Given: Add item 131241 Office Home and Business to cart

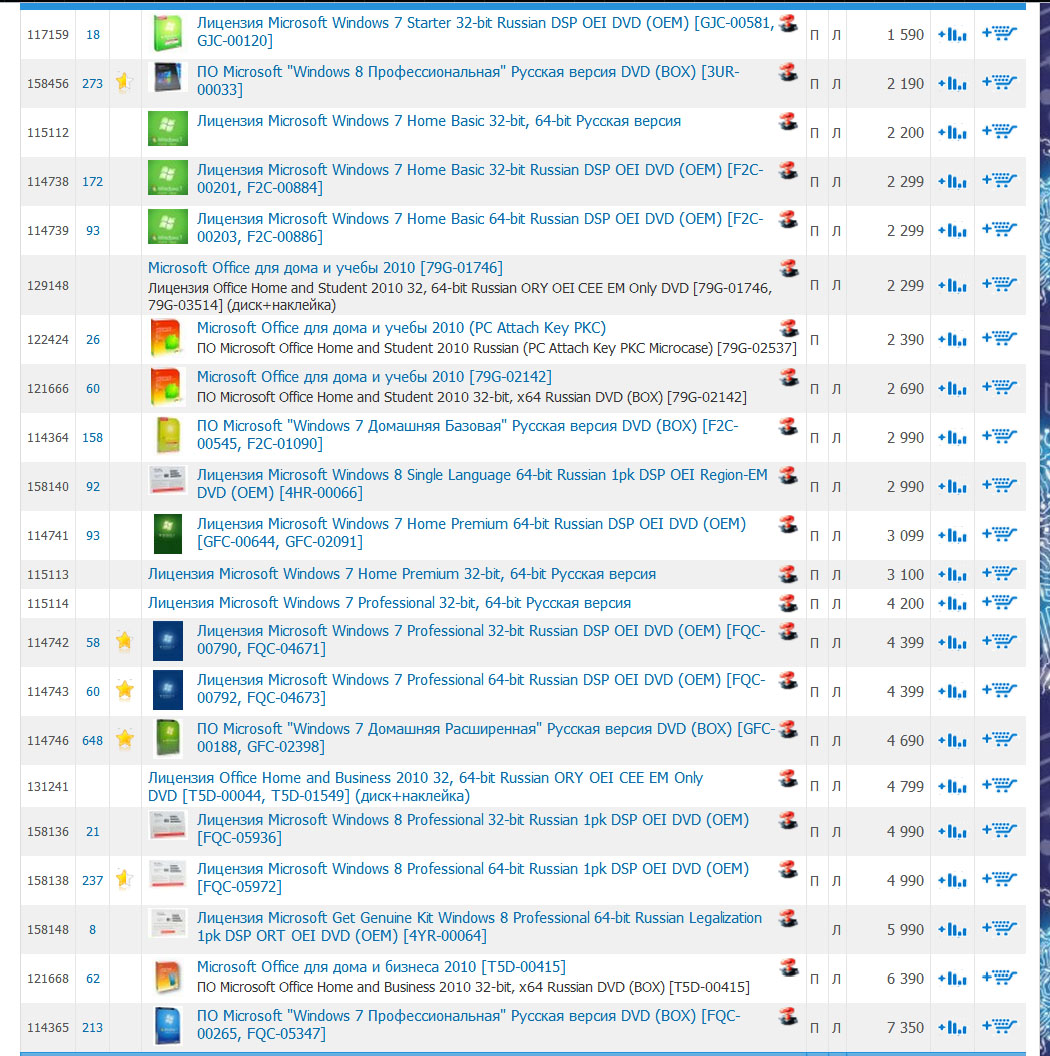Looking at the screenshot, I should [x=999, y=785].
